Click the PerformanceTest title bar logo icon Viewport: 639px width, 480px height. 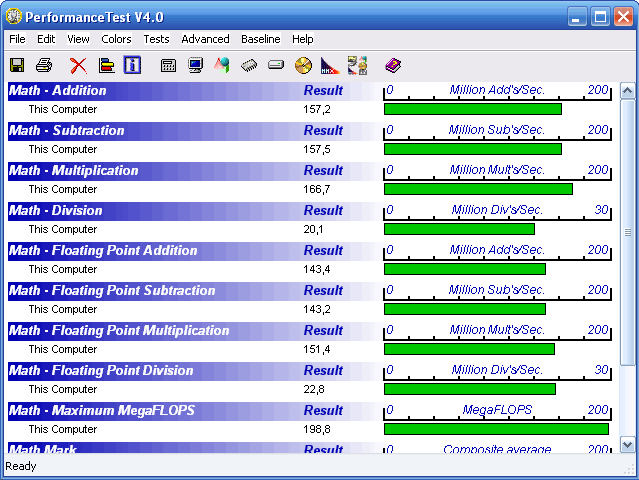(13, 16)
